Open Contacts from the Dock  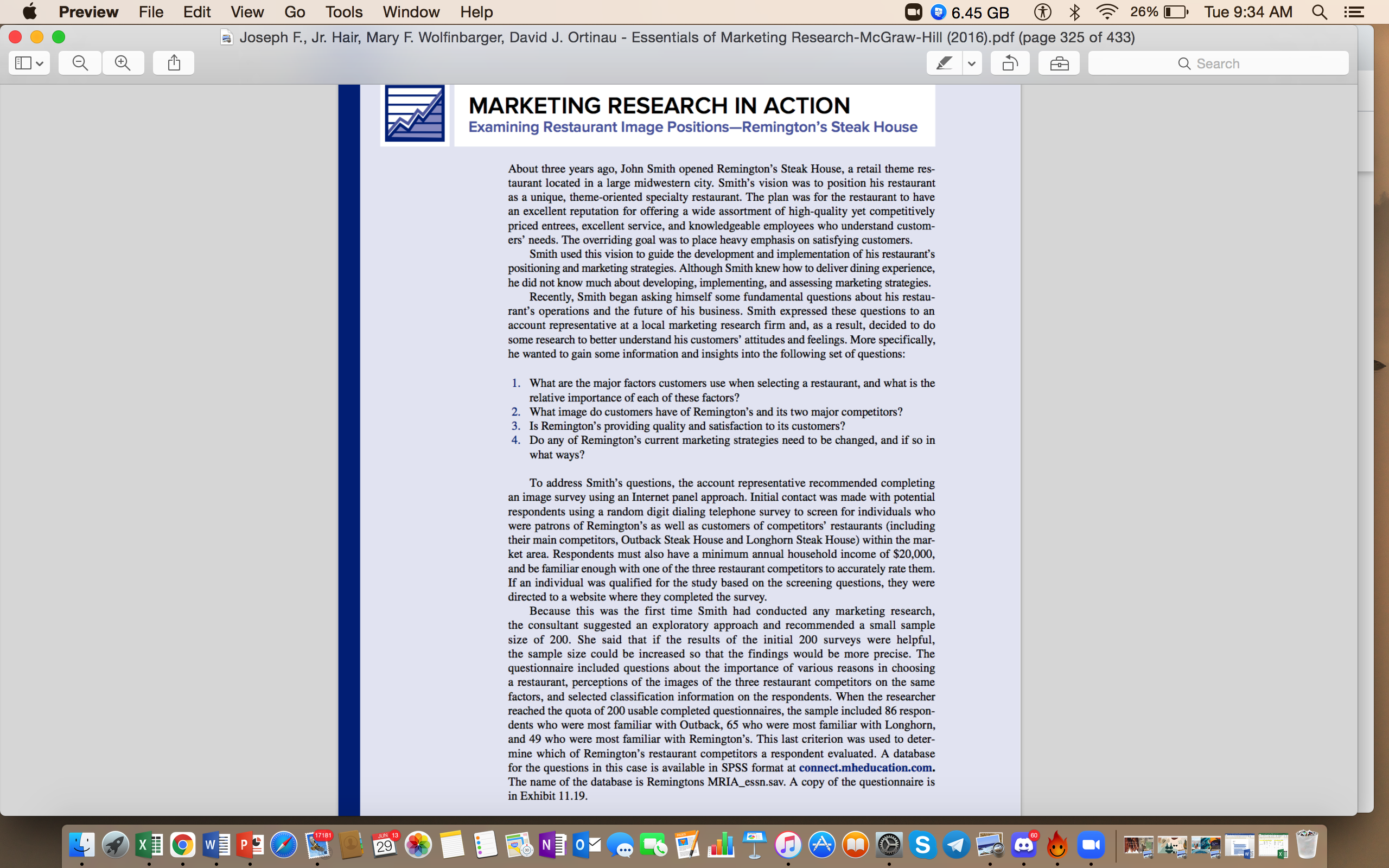(351, 845)
